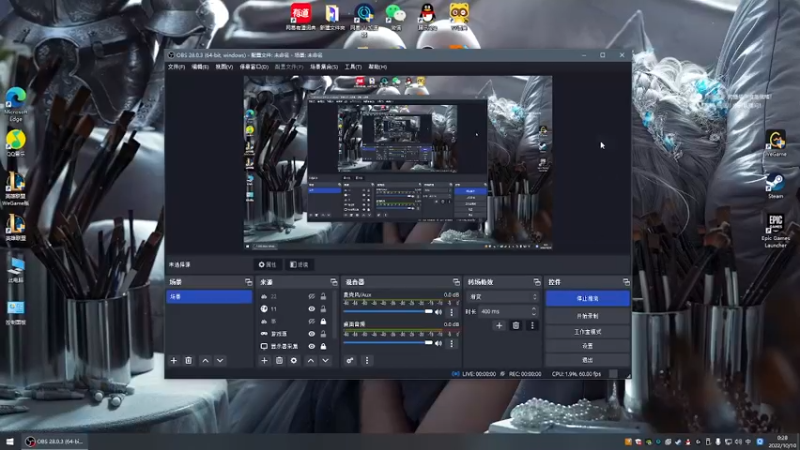Viewport: 800px width, 450px height.
Task: Undock the Scenes panel via its pop-out icon
Action: 248,282
